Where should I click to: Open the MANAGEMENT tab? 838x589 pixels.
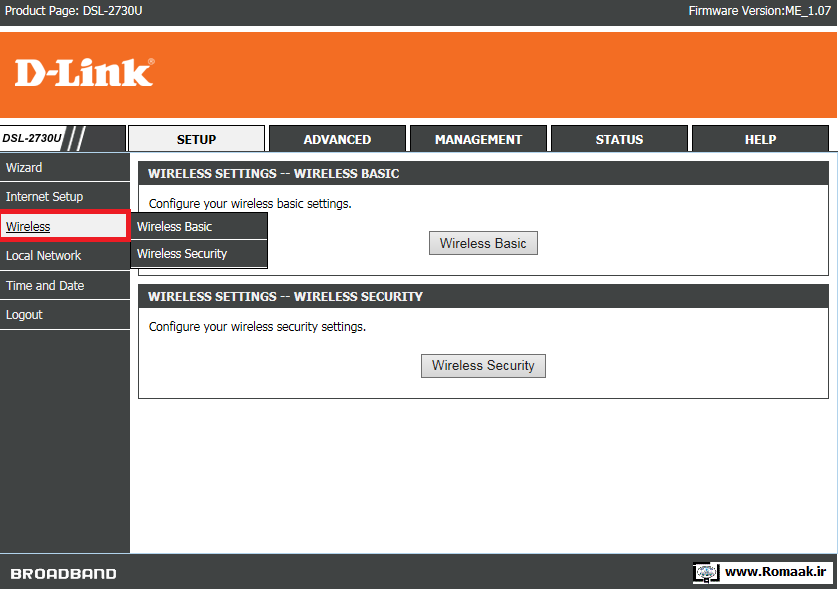coord(478,139)
